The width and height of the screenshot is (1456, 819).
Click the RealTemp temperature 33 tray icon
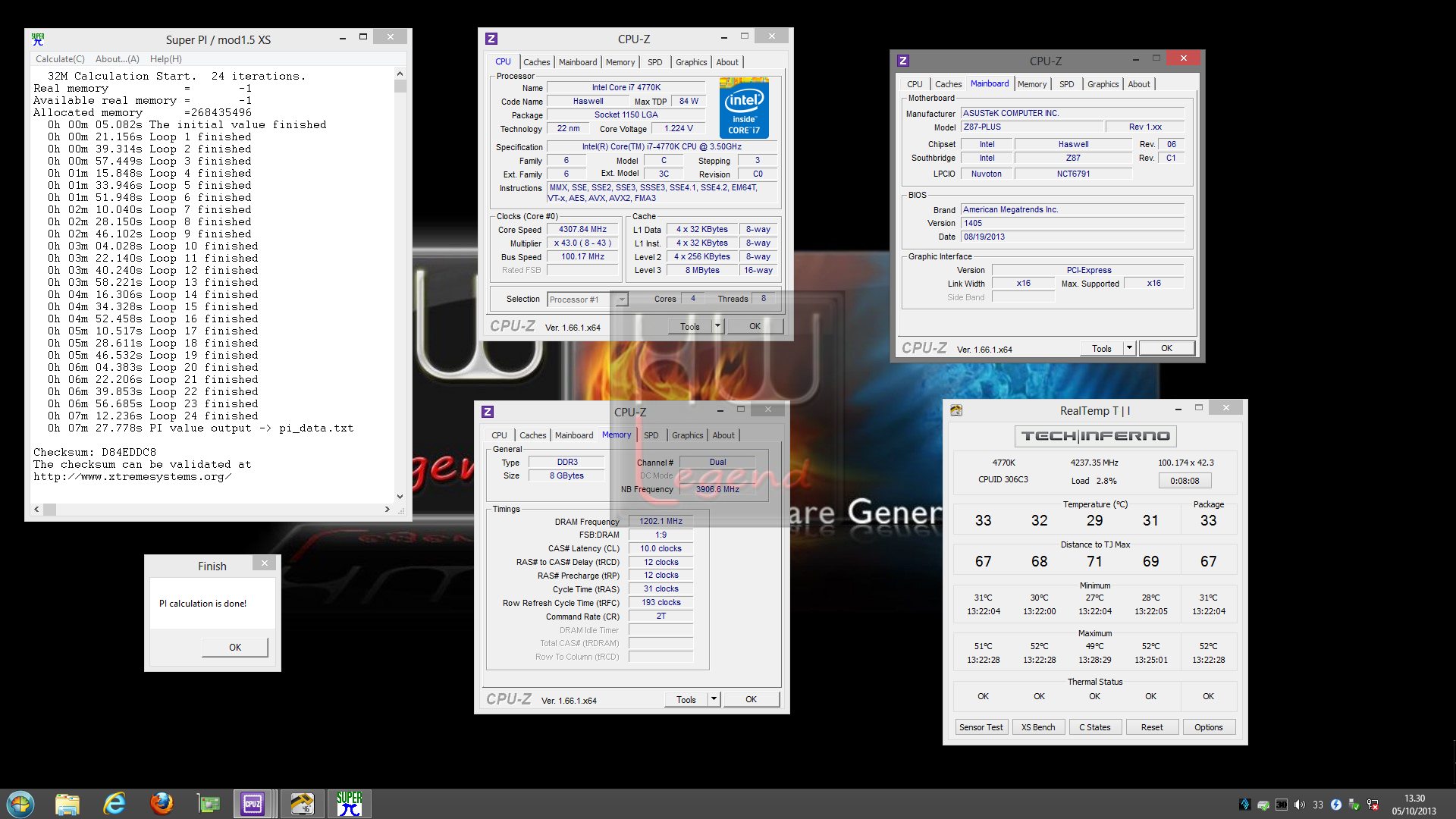1318,805
